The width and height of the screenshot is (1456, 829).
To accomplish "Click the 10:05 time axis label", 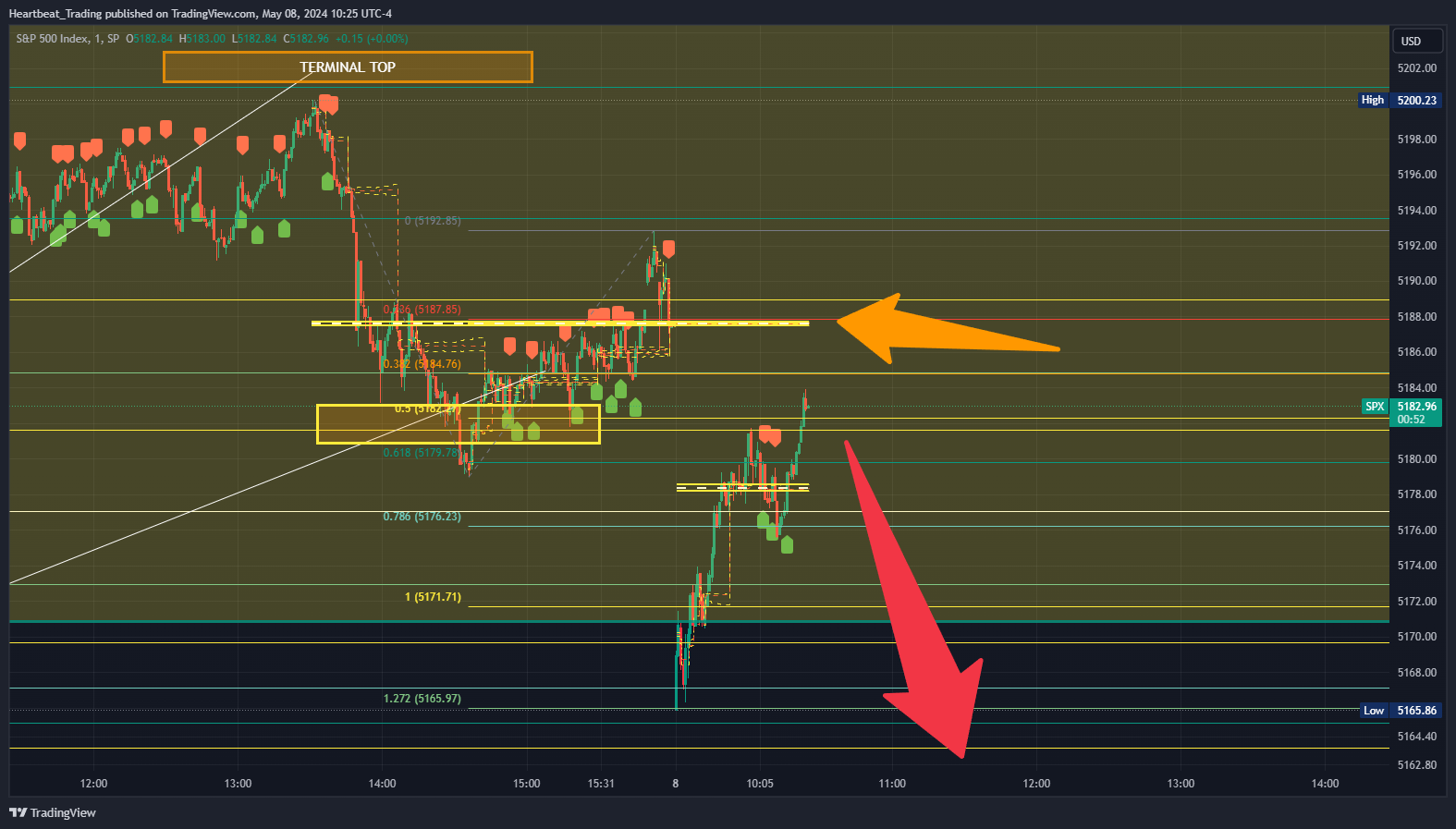I will point(760,784).
